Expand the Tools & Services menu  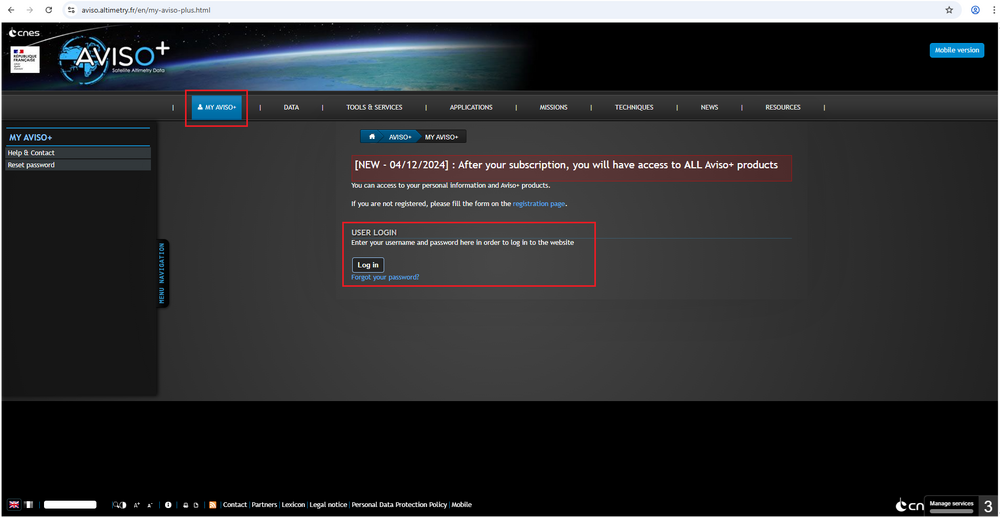[374, 107]
